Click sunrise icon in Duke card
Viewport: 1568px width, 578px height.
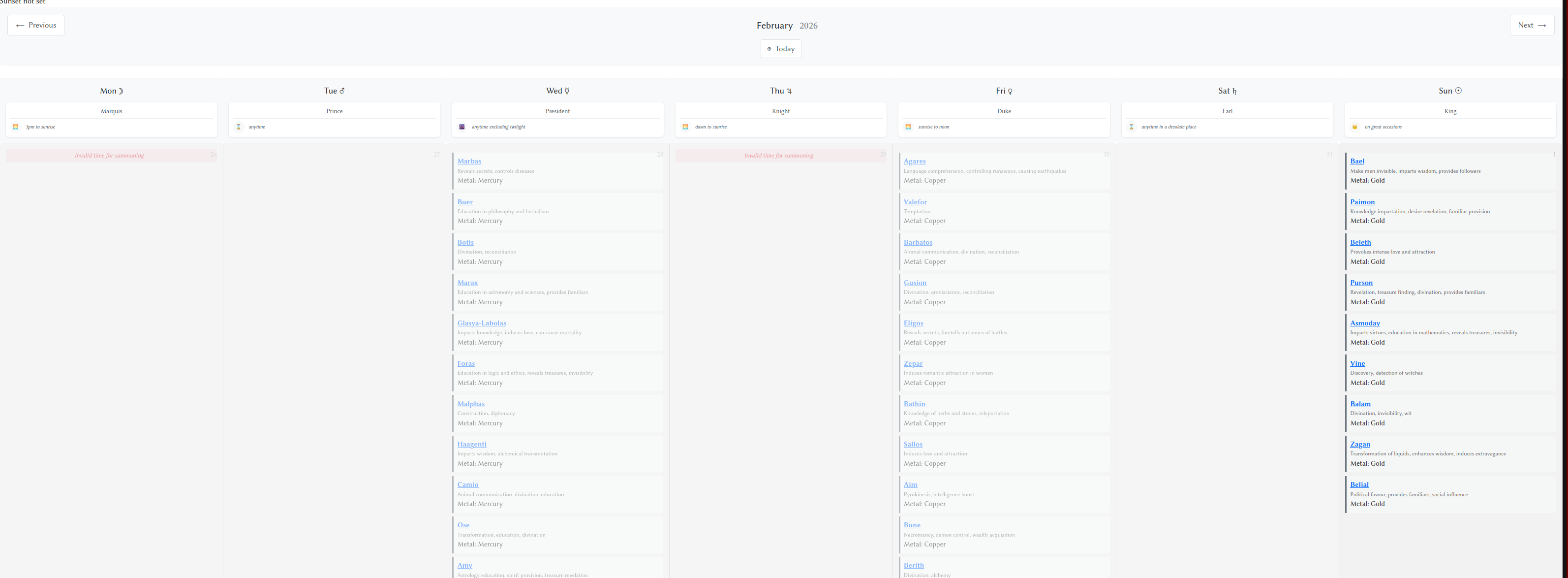pyautogui.click(x=908, y=127)
